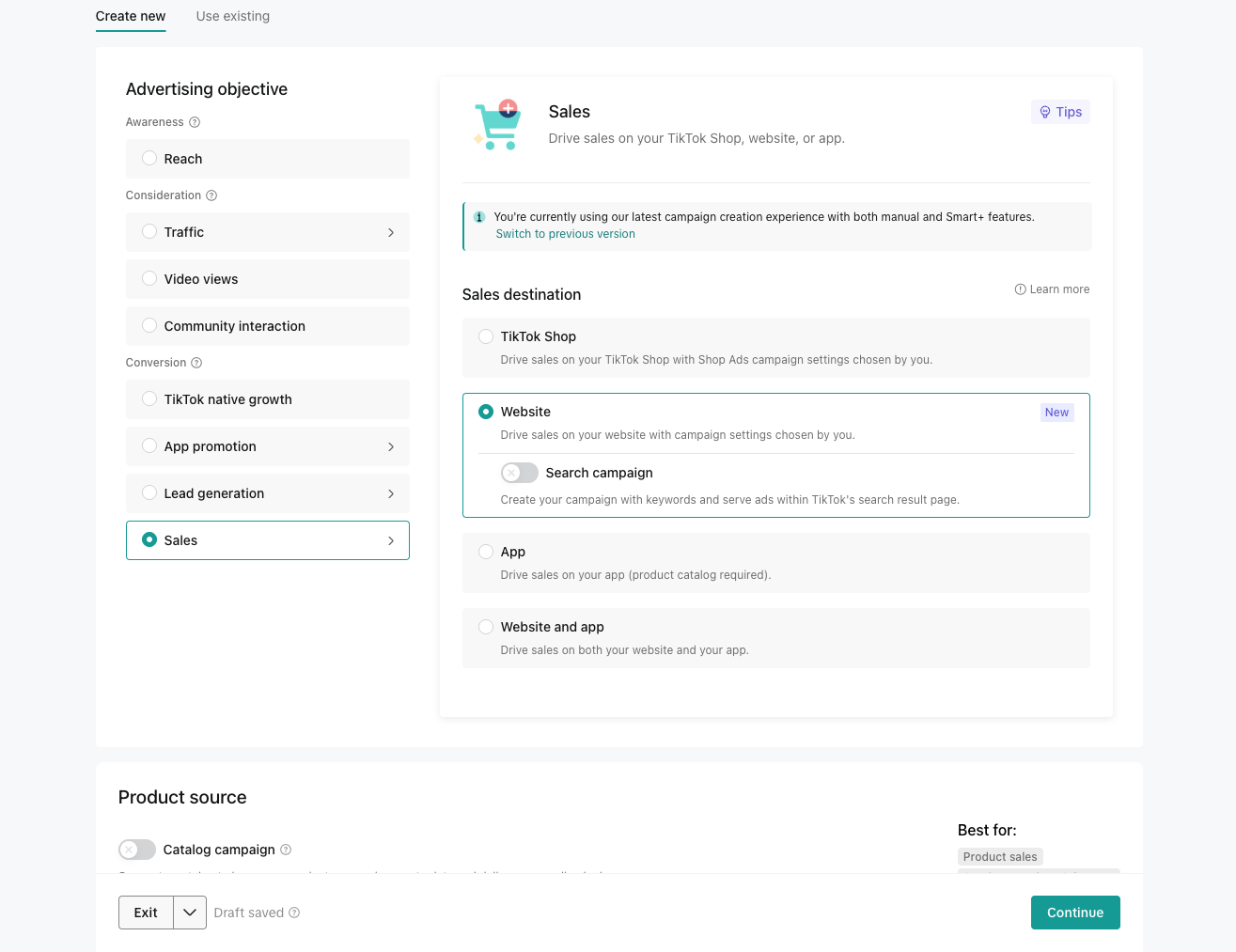This screenshot has width=1236, height=952.
Task: Click the Advertising objective heading
Action: 207,89
